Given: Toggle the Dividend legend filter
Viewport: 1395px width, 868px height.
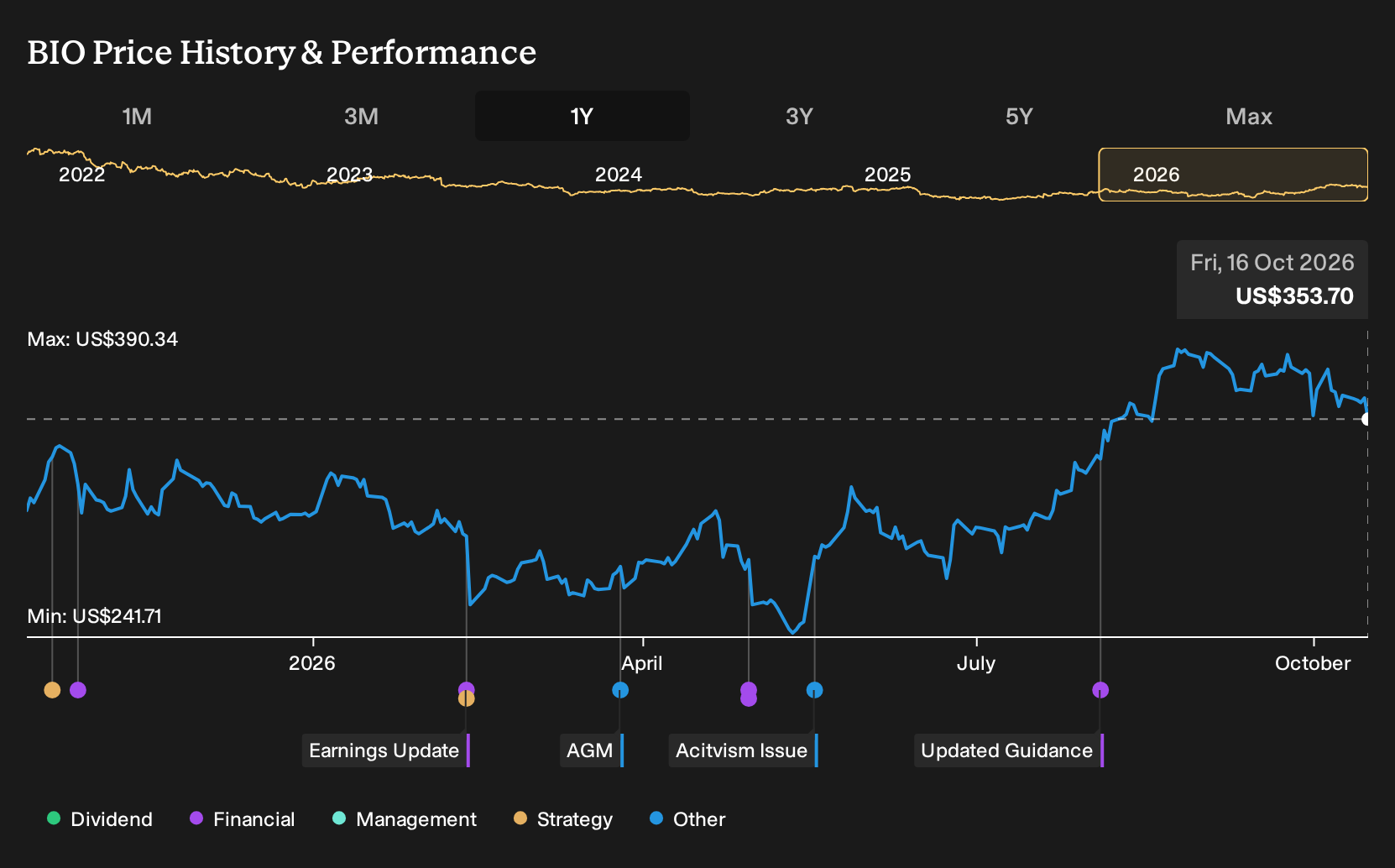Looking at the screenshot, I should (100, 819).
